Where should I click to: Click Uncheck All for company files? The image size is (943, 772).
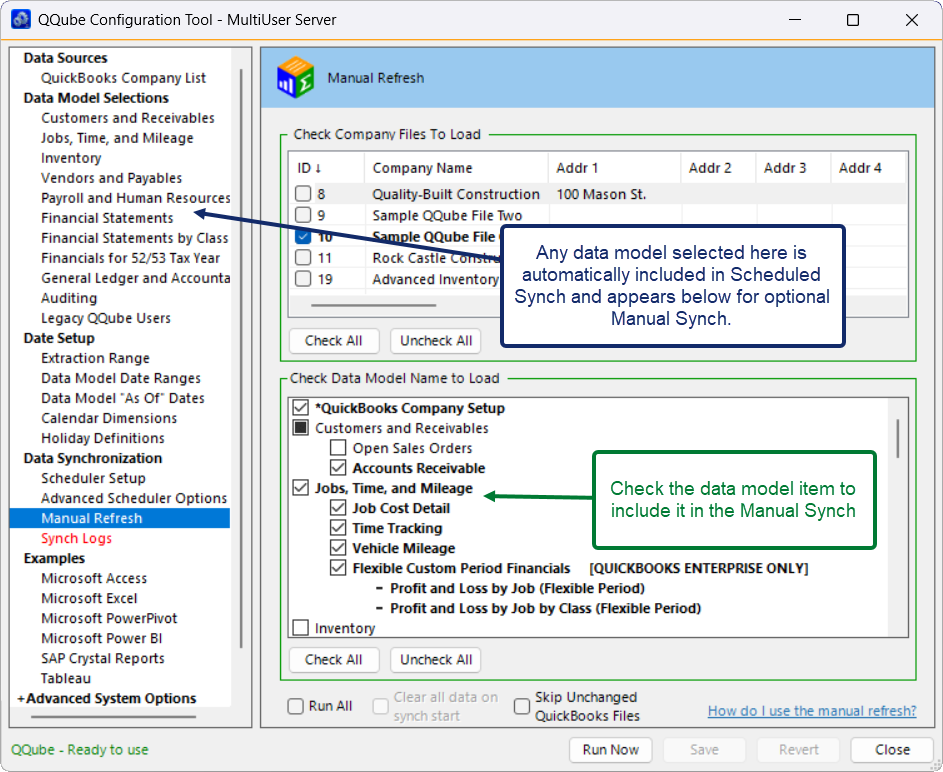tap(436, 341)
